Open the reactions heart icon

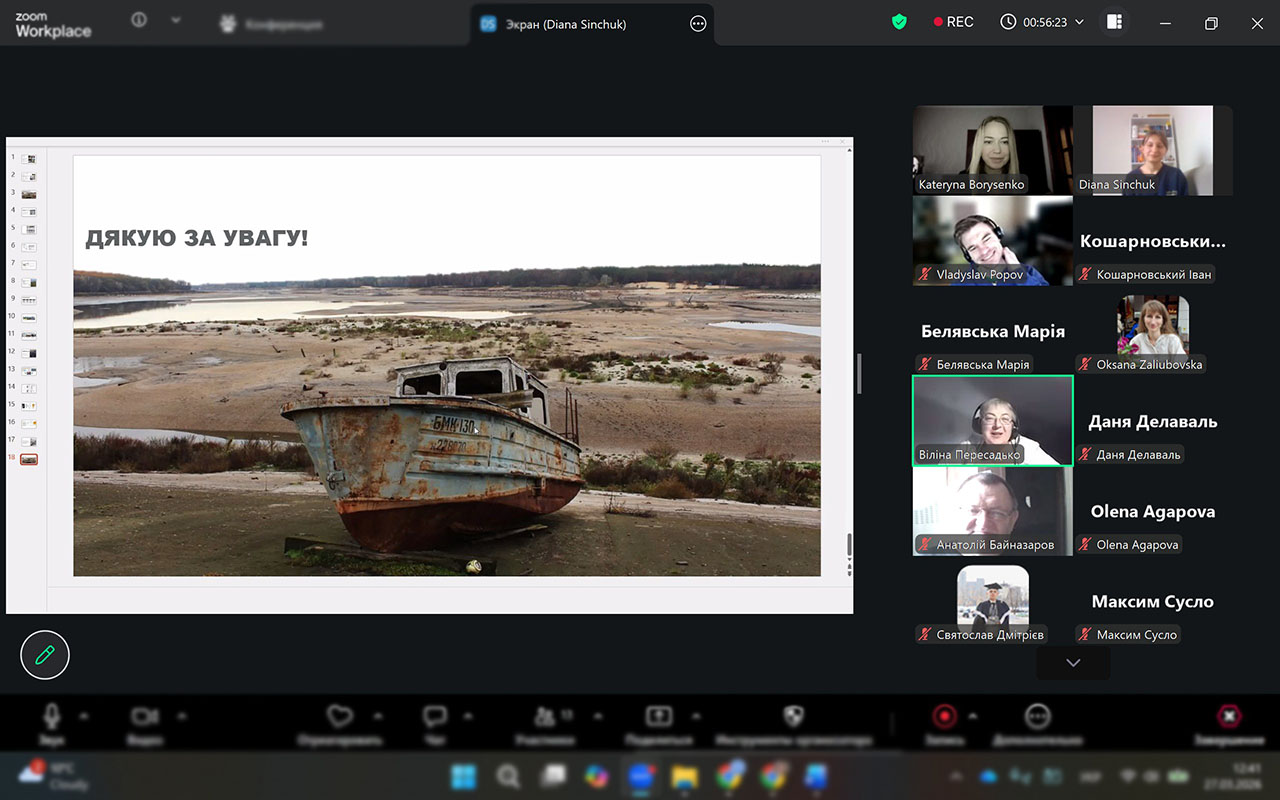click(x=341, y=716)
